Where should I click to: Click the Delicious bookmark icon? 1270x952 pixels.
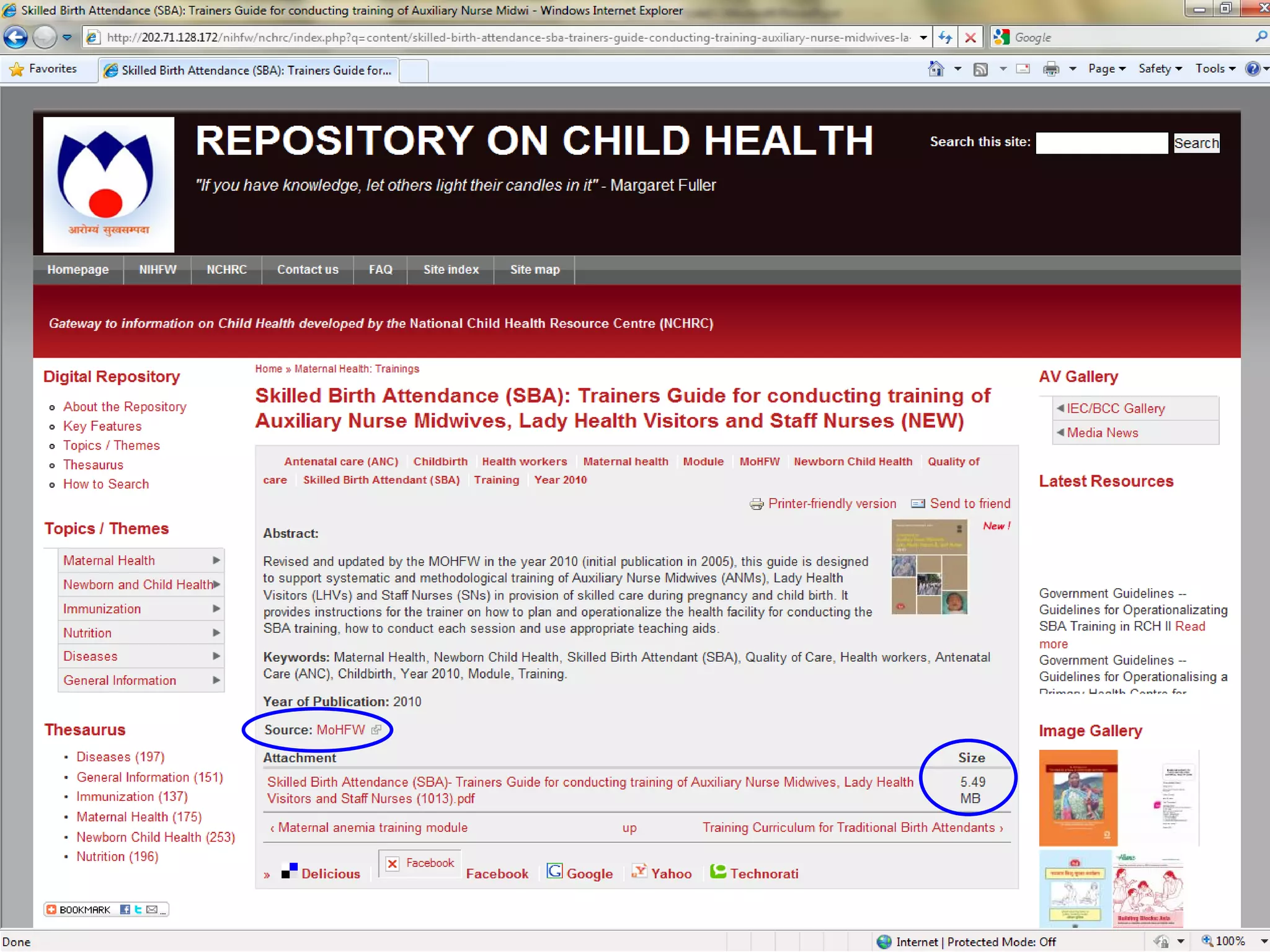[x=289, y=871]
